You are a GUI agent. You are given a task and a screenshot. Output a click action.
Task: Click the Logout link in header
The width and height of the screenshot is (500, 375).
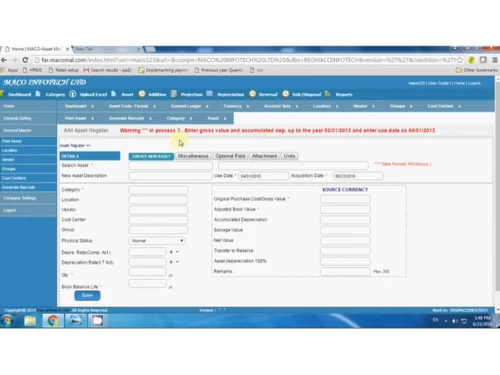(474, 83)
